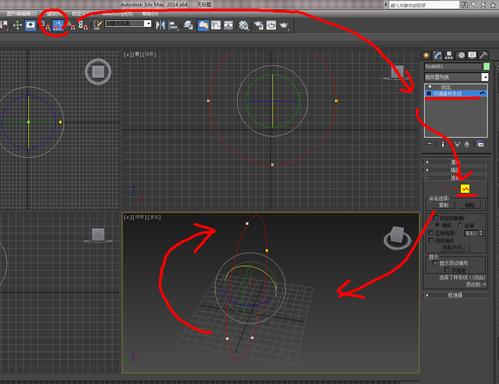The height and width of the screenshot is (384, 499).
Task: Click the perspective viewport ViewCube
Action: coord(397,237)
